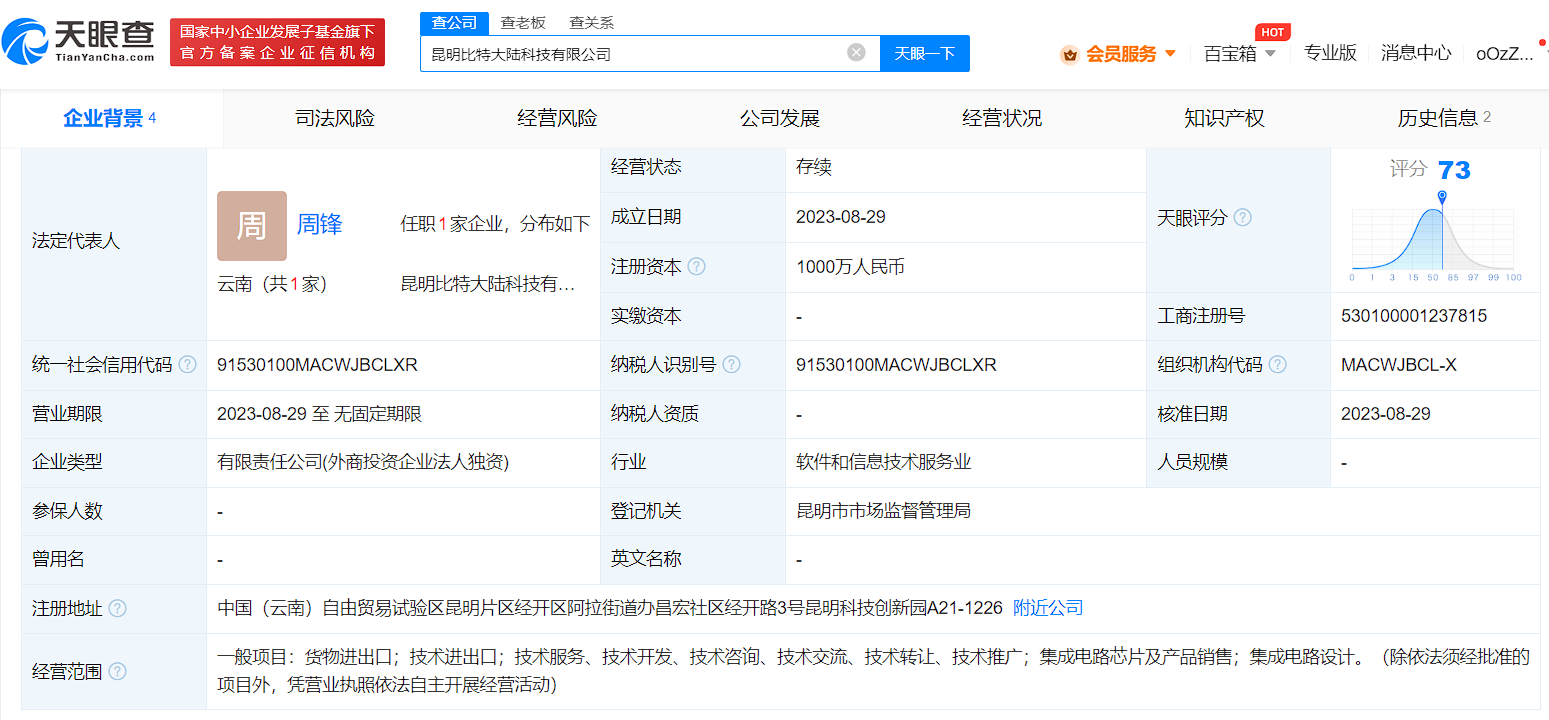Click the help icon next to 天眼评分
The image size is (1549, 720).
click(x=1243, y=217)
